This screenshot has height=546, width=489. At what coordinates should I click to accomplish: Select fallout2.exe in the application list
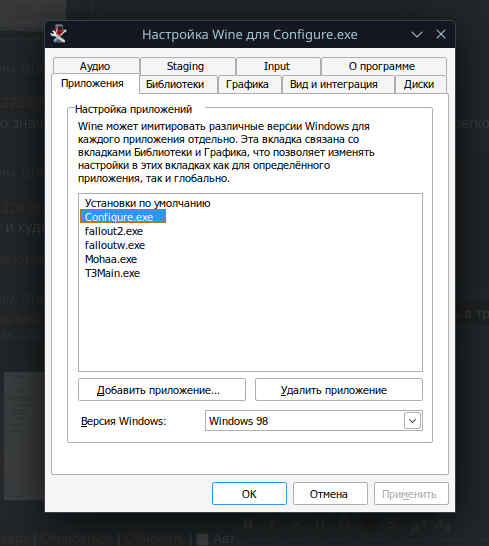(x=114, y=231)
